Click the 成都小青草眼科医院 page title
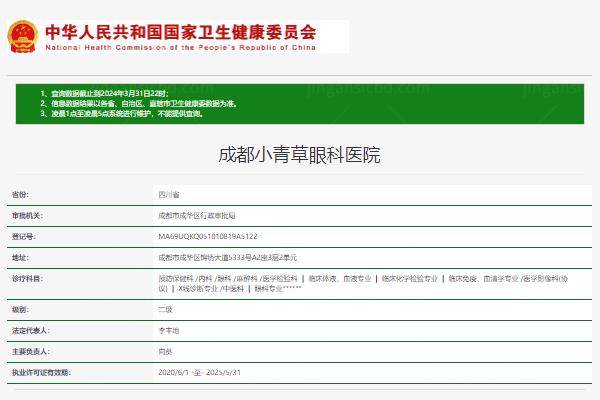This screenshot has height=400, width=600. click(x=300, y=155)
